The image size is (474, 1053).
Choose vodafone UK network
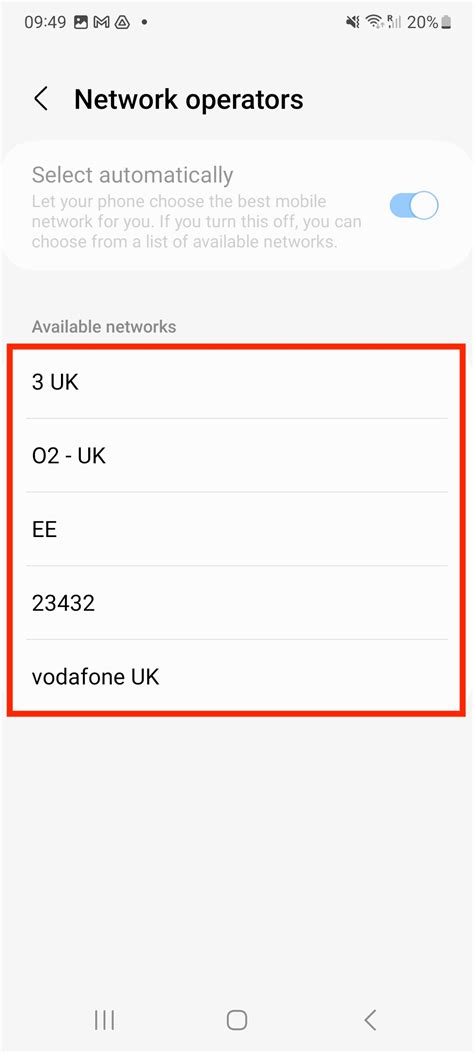click(x=236, y=676)
